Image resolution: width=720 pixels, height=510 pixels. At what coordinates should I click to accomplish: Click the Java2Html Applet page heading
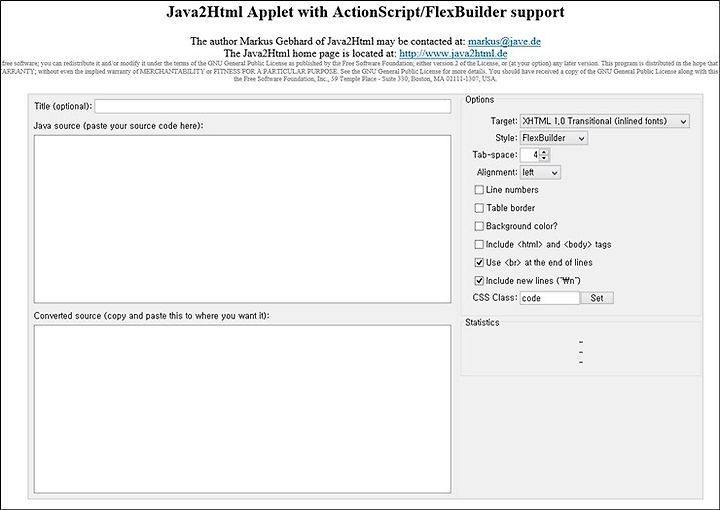click(x=366, y=12)
